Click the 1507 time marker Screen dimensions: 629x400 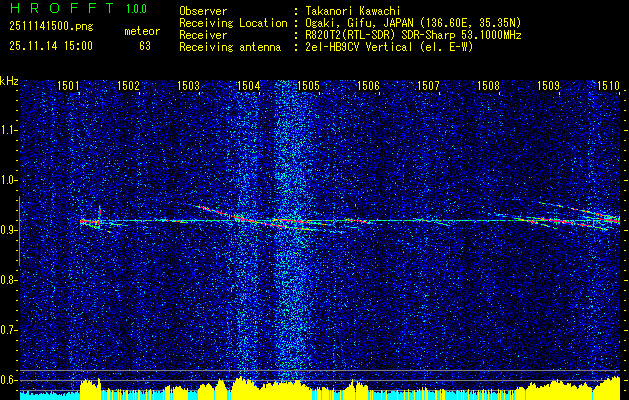tap(428, 85)
